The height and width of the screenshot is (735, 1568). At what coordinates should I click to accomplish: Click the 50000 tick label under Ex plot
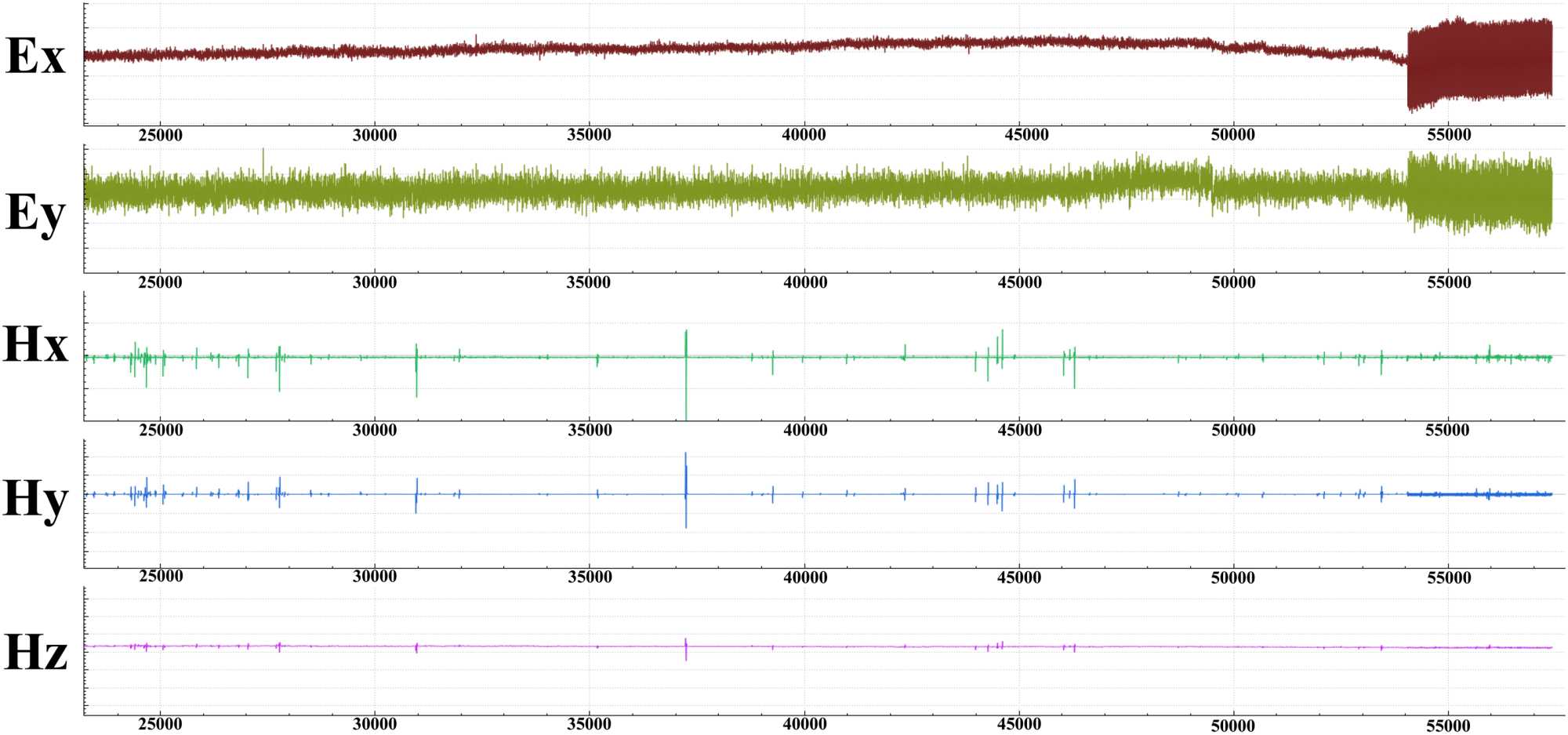pyautogui.click(x=1233, y=135)
